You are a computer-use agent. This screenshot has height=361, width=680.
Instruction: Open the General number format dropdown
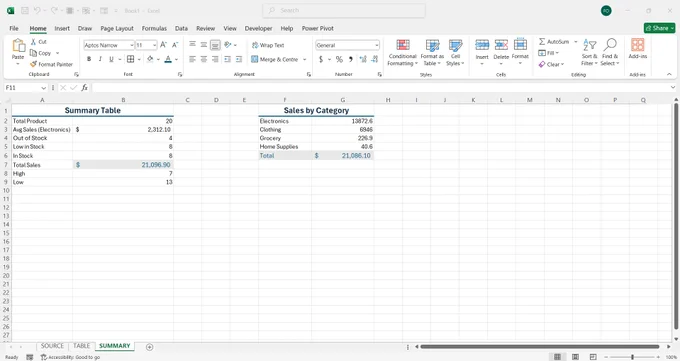pyautogui.click(x=376, y=45)
